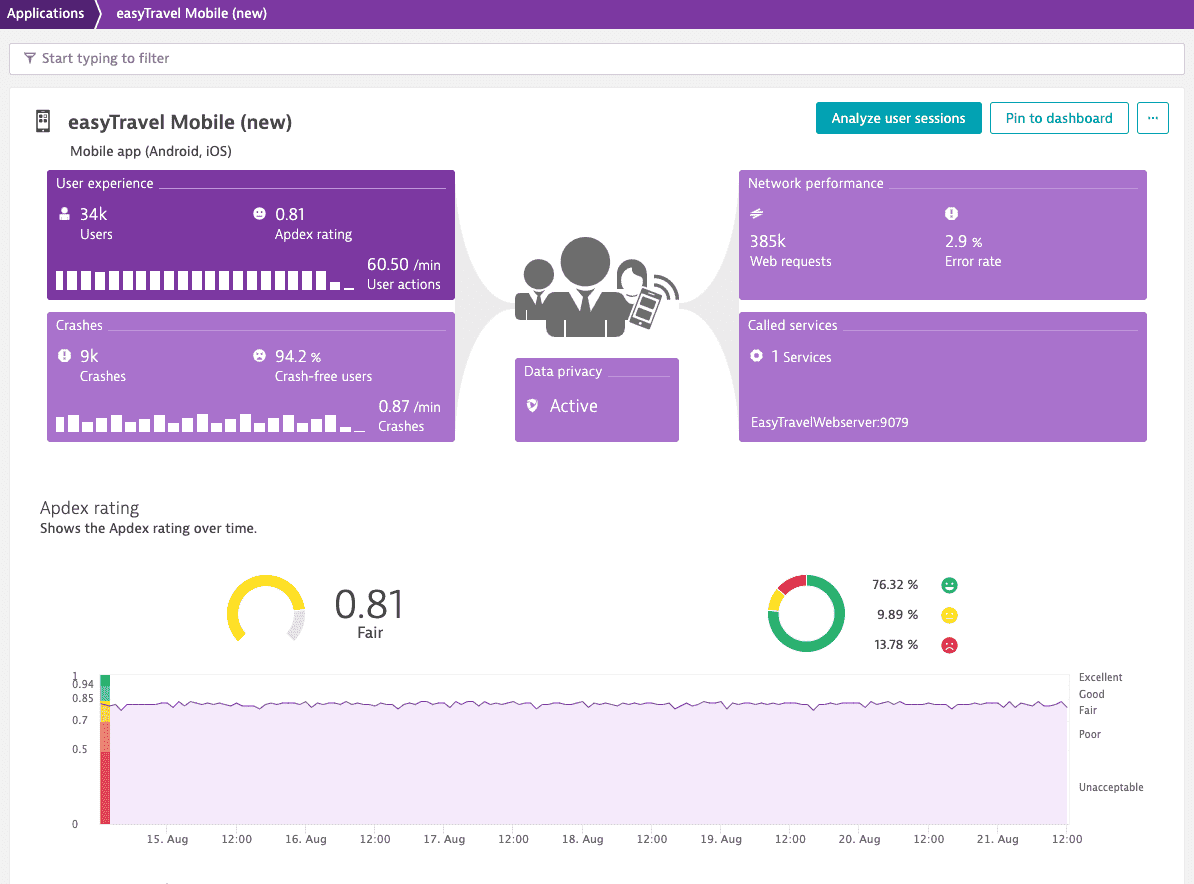Select easyTravel Mobile (new) breadcrumb
The height and width of the screenshot is (884, 1194).
pyautogui.click(x=191, y=14)
